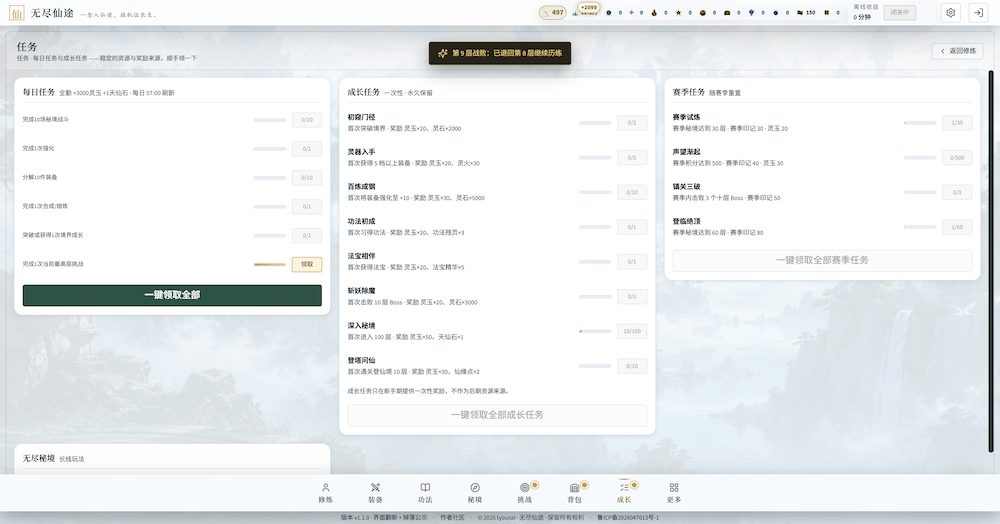Click the 每日任务 panel heading

[39, 92]
